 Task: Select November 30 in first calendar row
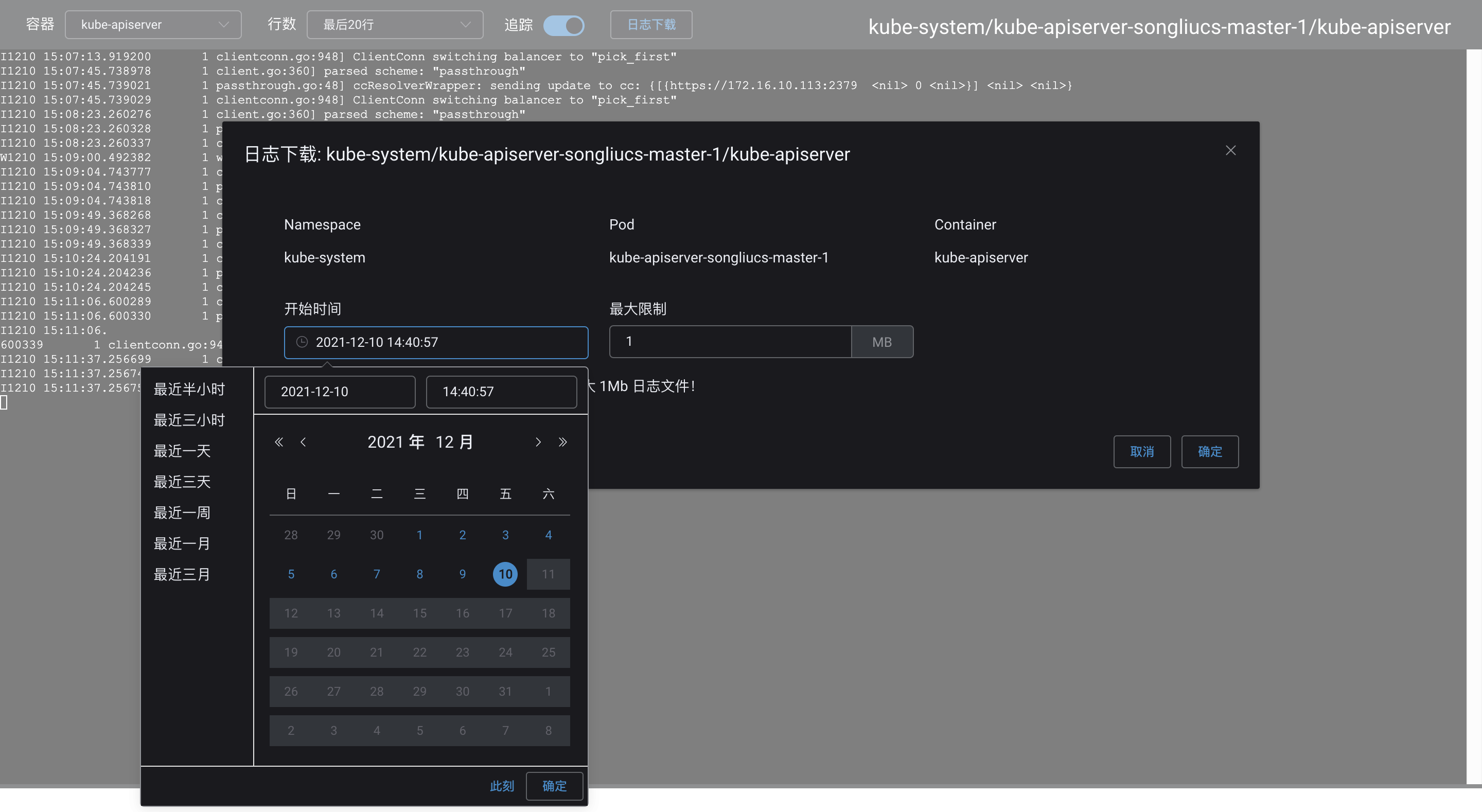click(376, 535)
